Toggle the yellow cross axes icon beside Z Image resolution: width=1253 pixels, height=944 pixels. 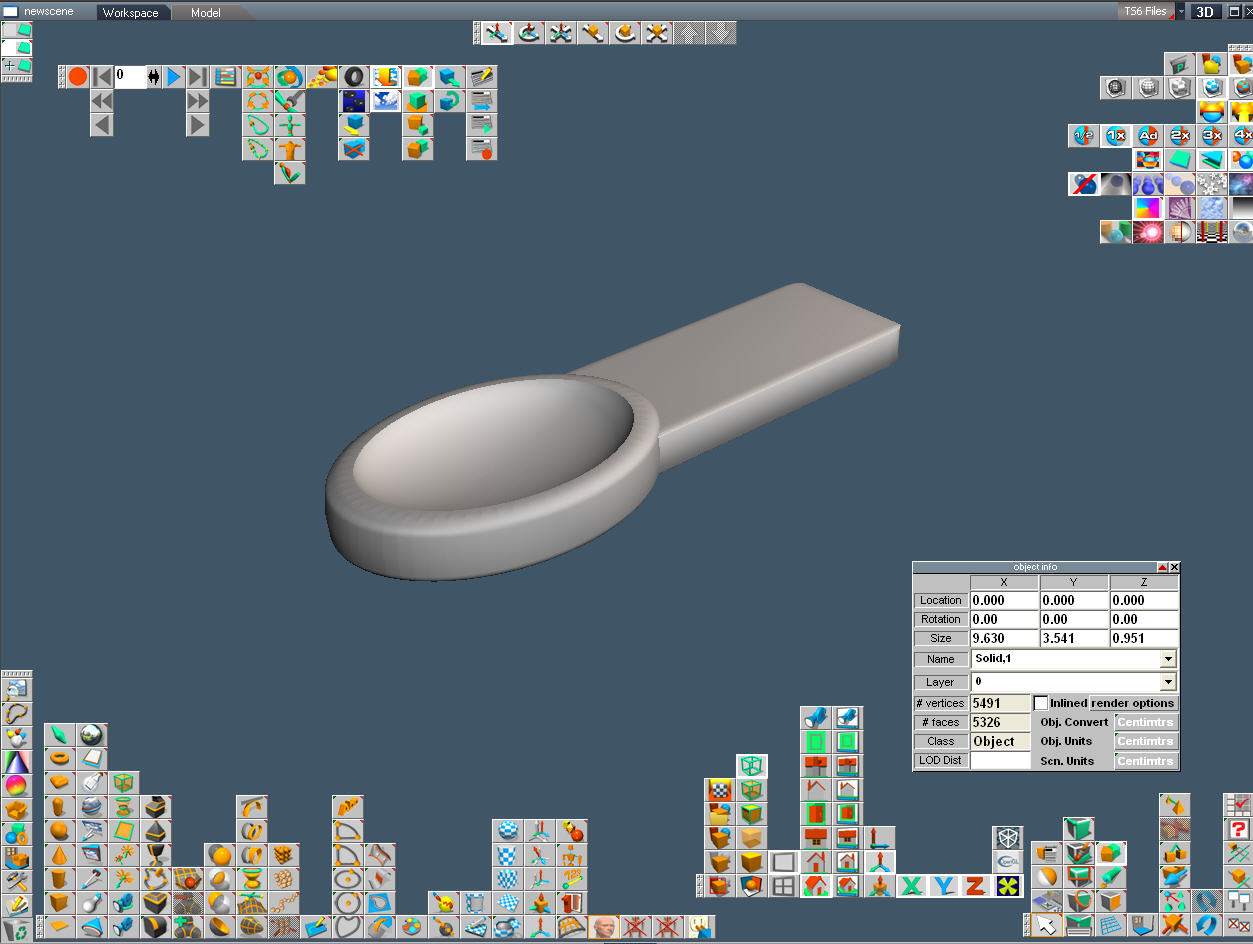click(1008, 886)
